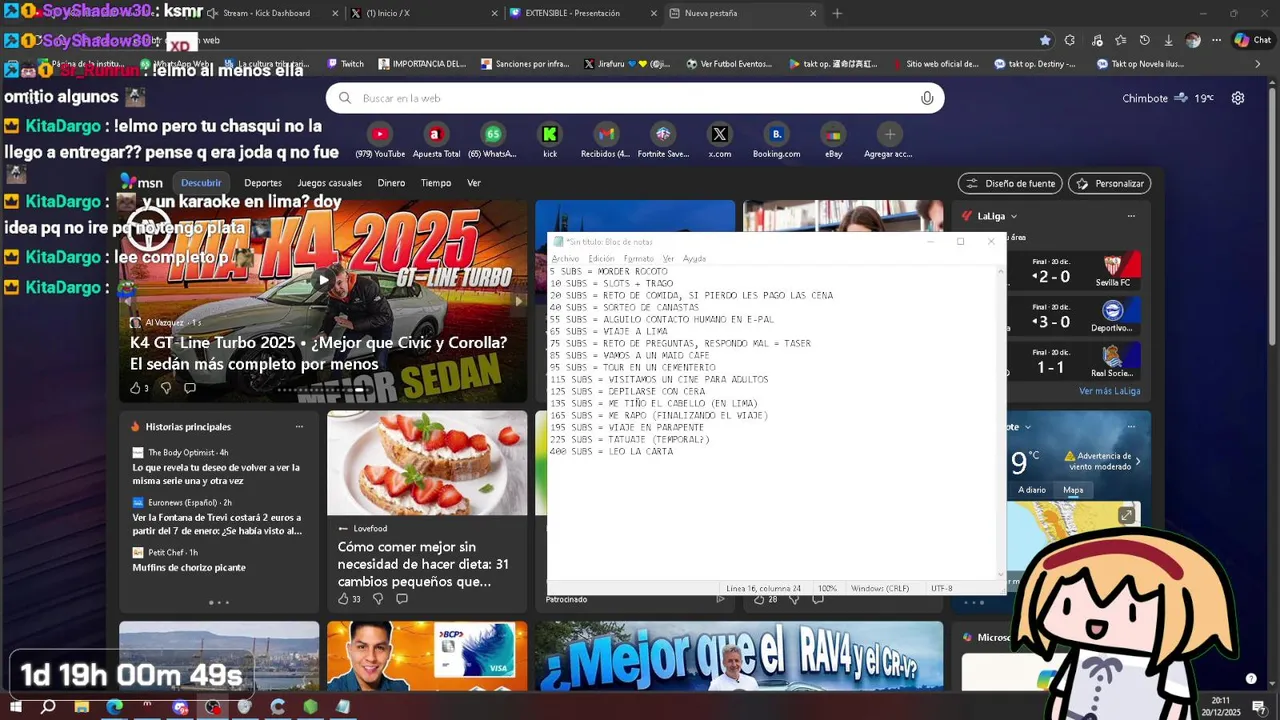Open the kick quick link tile
The image size is (1280, 720).
click(549, 140)
